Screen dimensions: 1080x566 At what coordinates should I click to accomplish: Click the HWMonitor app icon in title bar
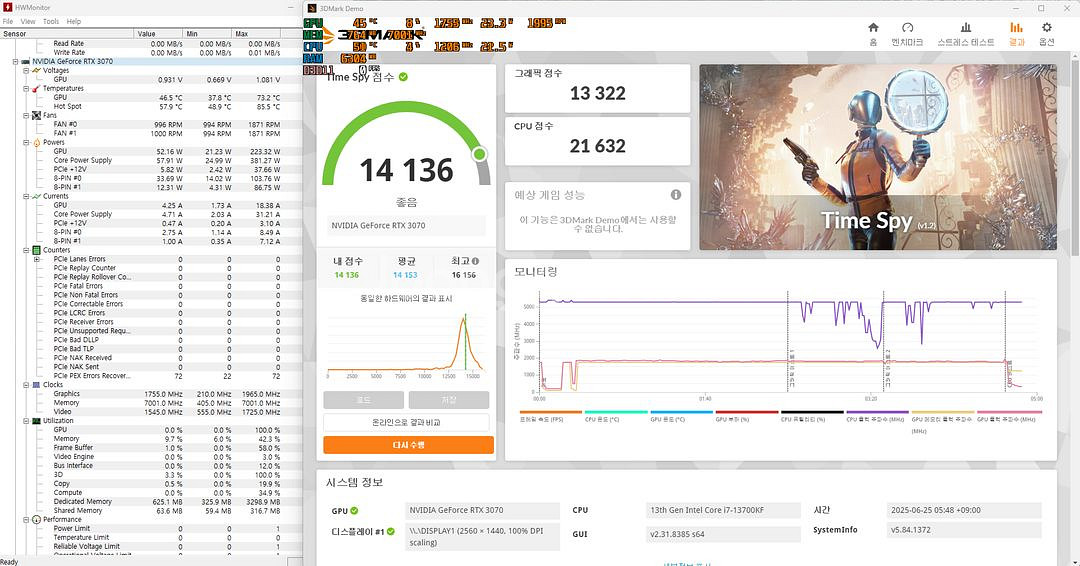tap(8, 8)
